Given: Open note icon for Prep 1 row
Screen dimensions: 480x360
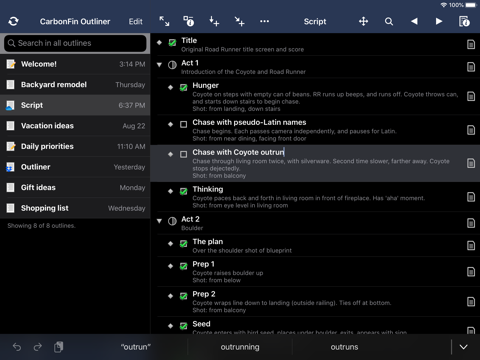Looking at the screenshot, I should [x=471, y=272].
